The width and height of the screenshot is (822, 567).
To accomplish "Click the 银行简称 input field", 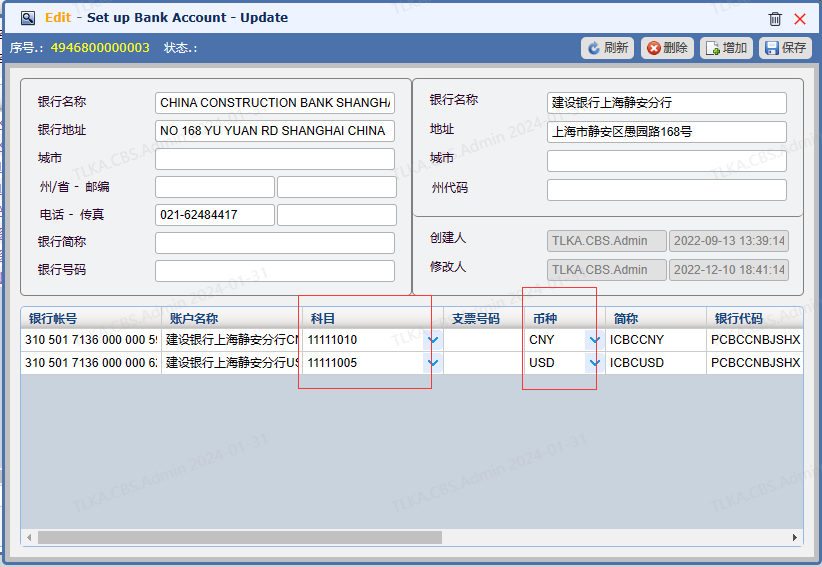I will tap(275, 243).
